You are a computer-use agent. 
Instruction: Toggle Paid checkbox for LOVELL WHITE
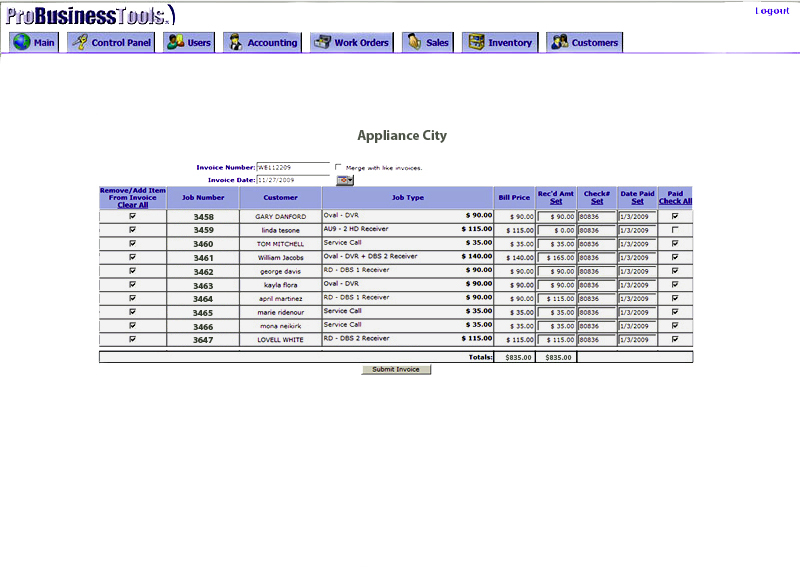coord(675,339)
